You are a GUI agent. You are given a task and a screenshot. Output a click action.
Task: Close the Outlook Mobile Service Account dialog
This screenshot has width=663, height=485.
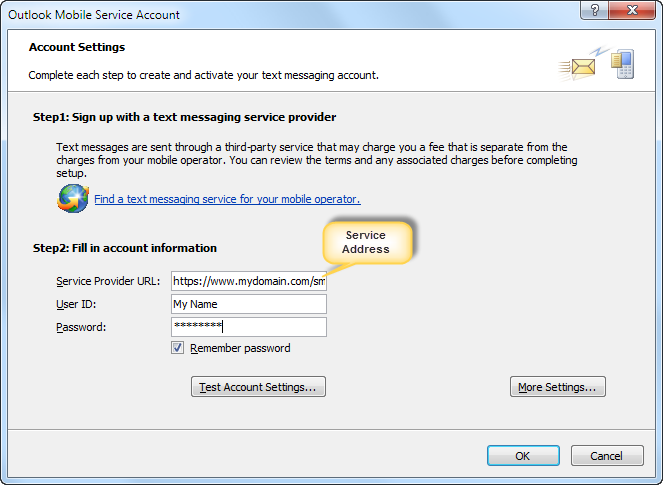(632, 10)
